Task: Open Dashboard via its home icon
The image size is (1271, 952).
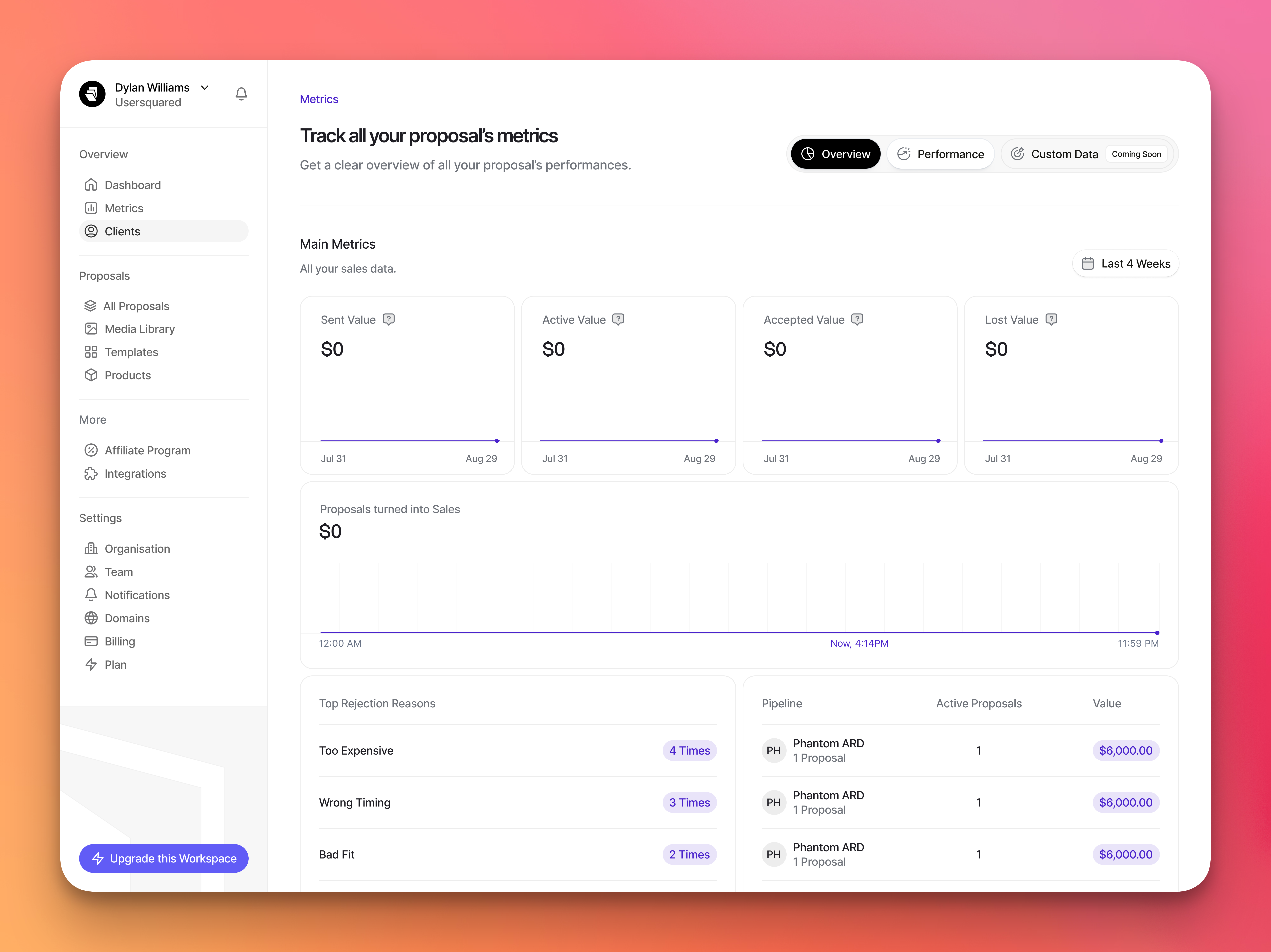Action: 91,185
